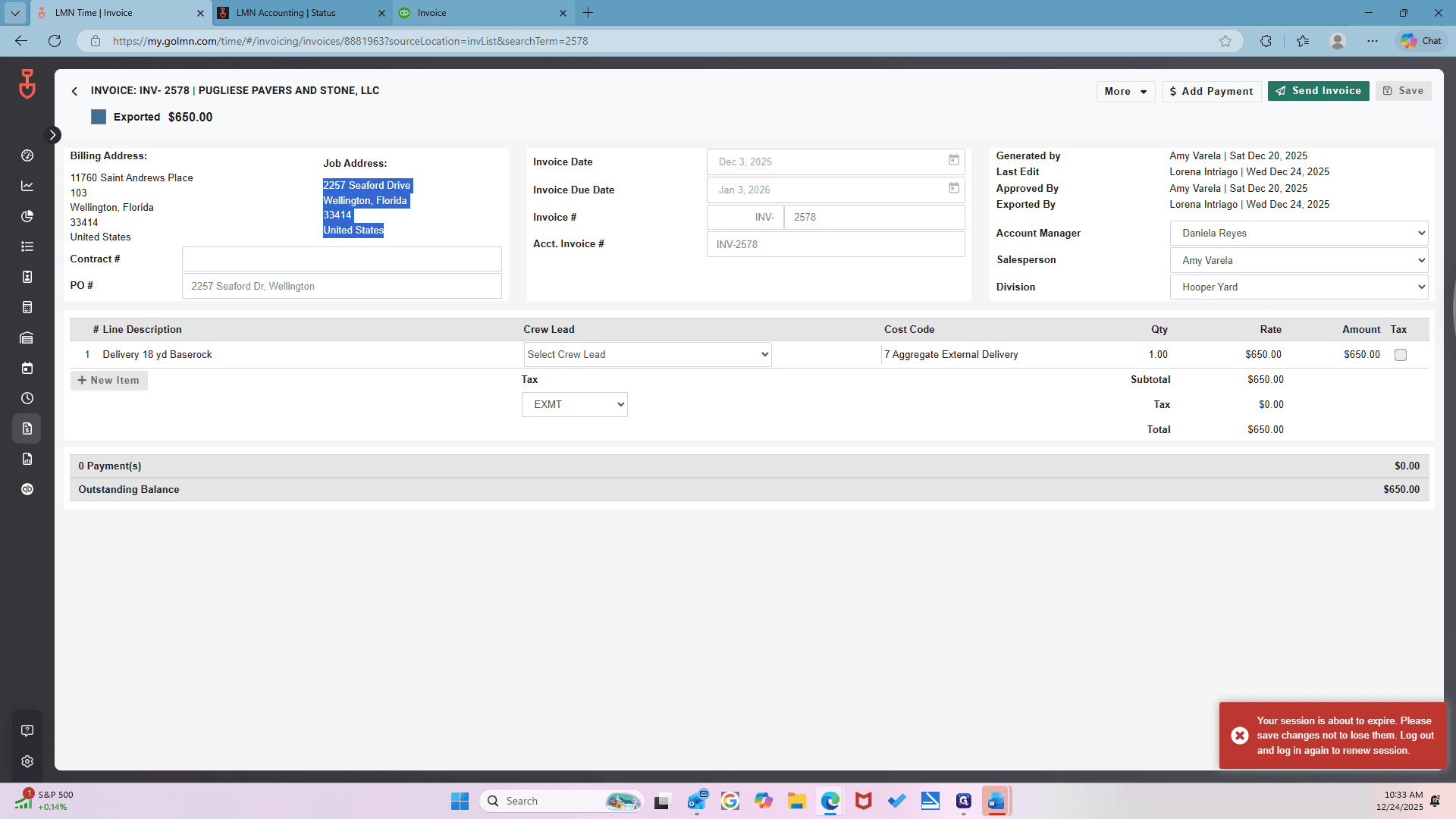Open the contact badge sidebar icon
The image size is (1456, 819).
[x=27, y=277]
